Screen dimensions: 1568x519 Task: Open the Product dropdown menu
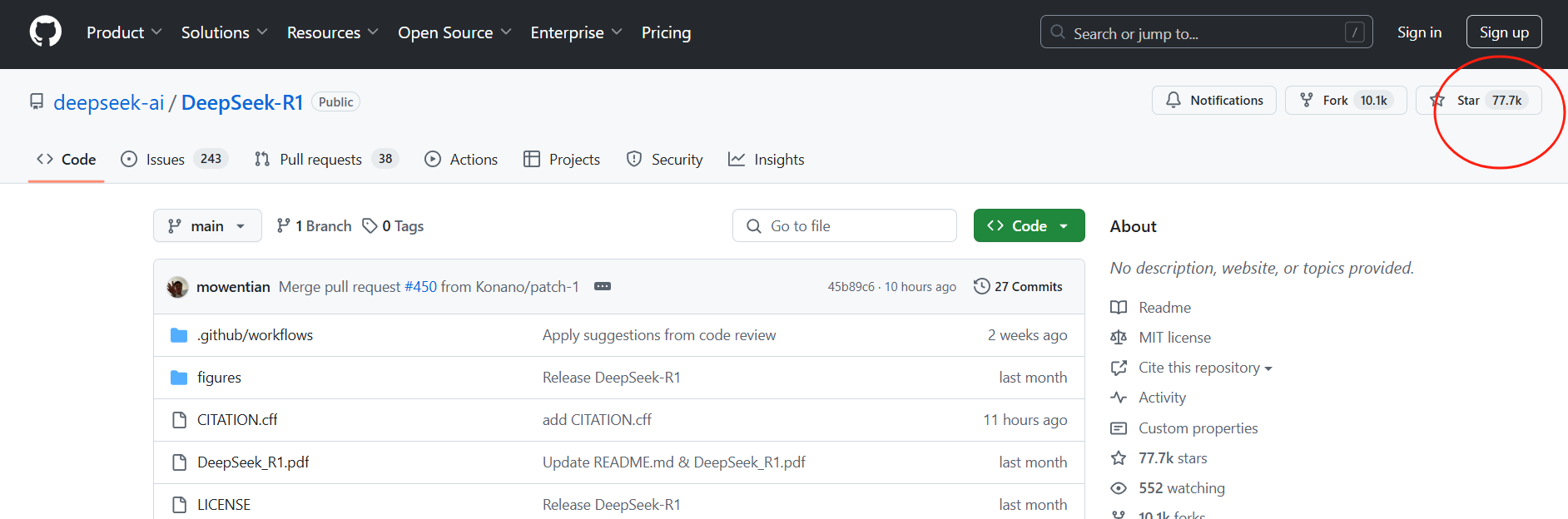(x=124, y=32)
